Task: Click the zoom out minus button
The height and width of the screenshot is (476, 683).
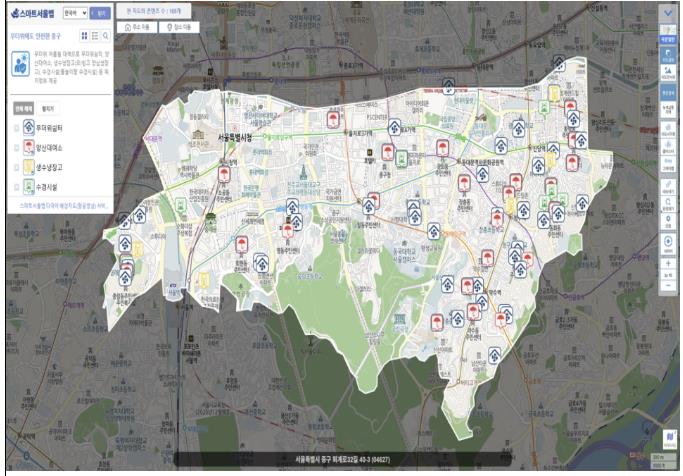Action: (x=668, y=286)
